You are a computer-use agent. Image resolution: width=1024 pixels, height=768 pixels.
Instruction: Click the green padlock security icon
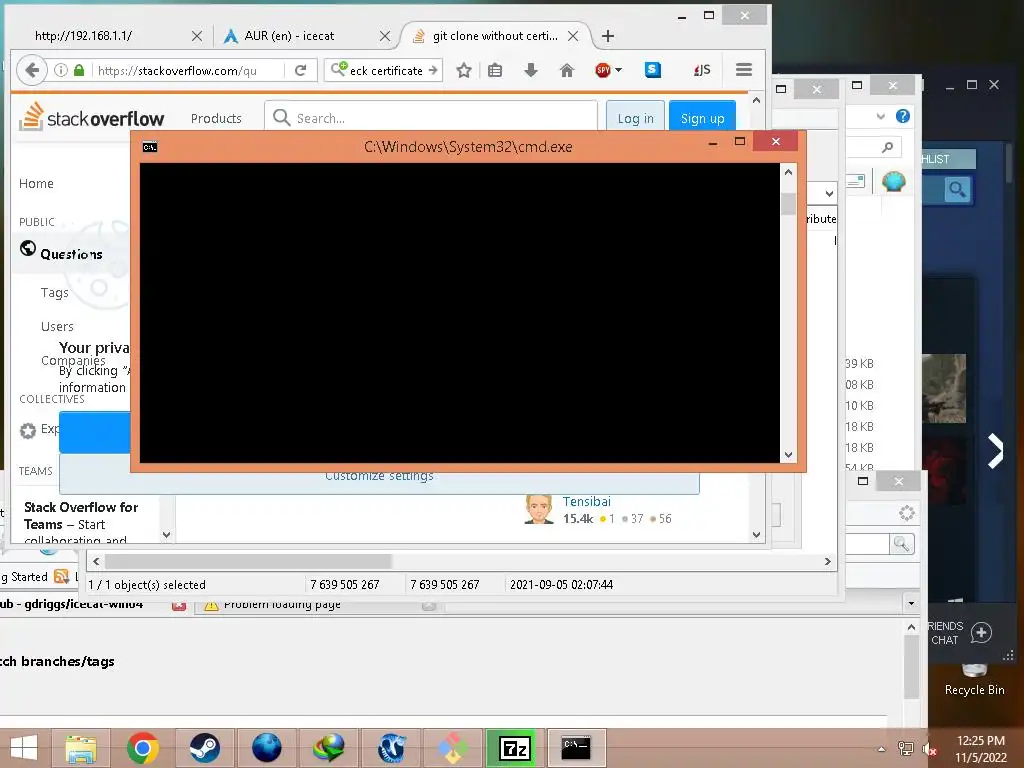pos(79,70)
